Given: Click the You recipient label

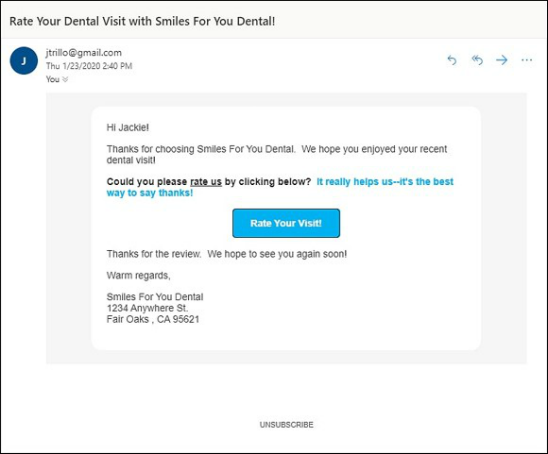Looking at the screenshot, I should coord(53,79).
